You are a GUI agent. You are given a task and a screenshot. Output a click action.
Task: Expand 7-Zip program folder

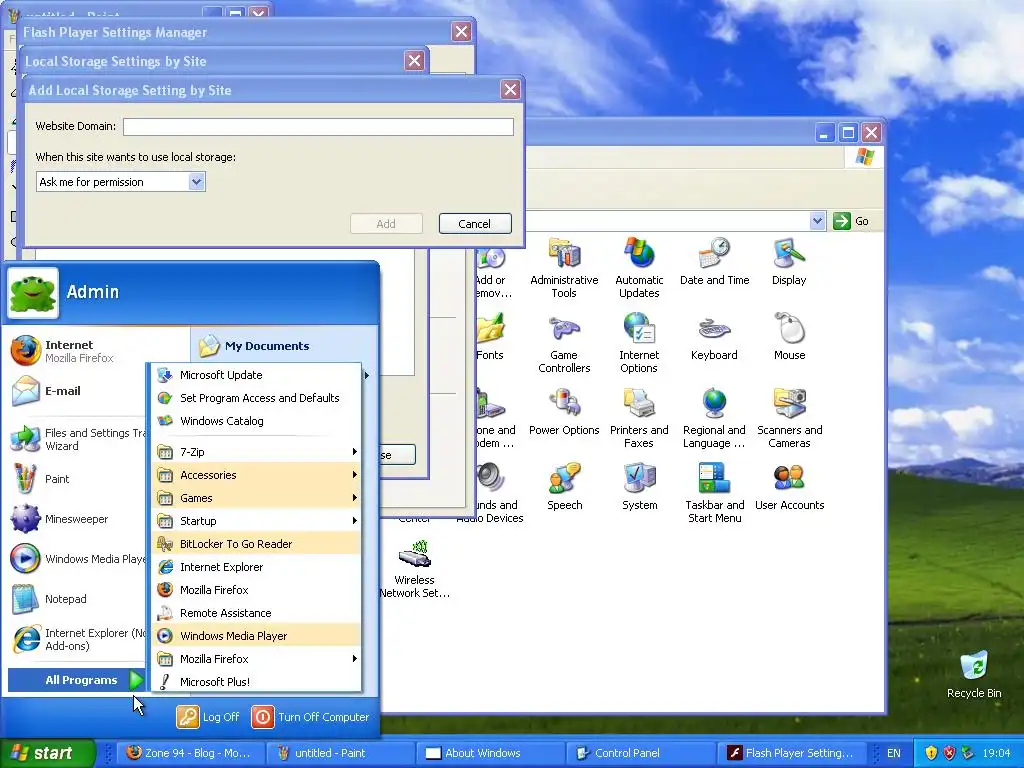(257, 452)
